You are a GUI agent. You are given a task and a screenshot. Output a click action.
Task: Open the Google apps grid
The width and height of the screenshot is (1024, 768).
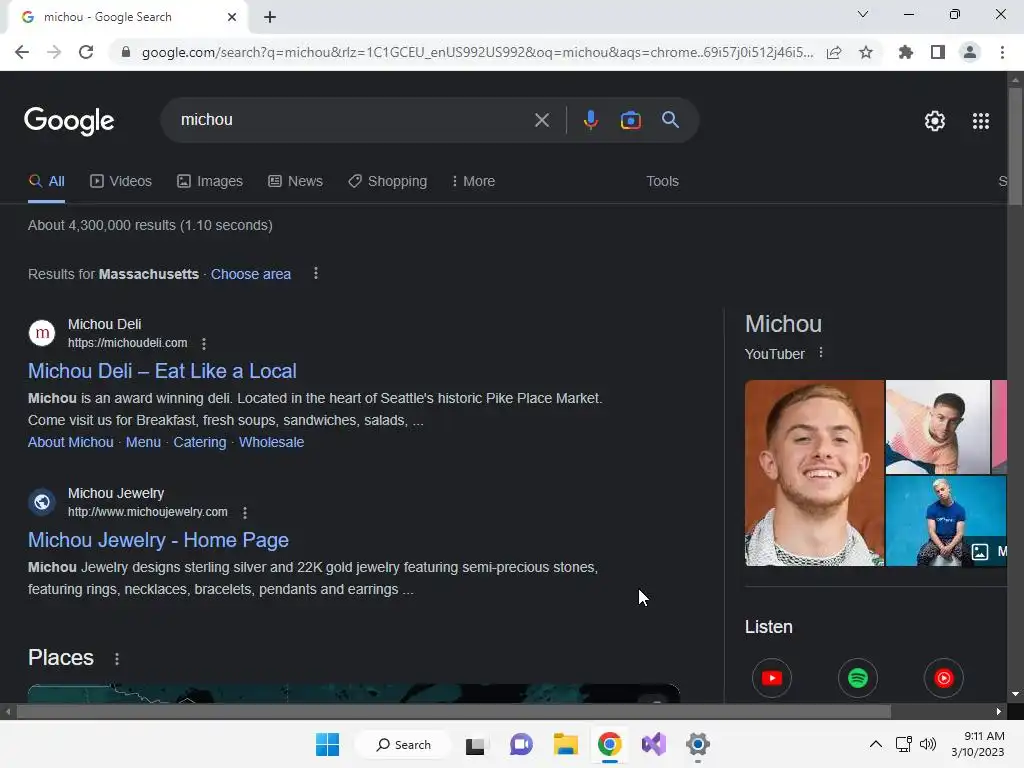click(980, 121)
